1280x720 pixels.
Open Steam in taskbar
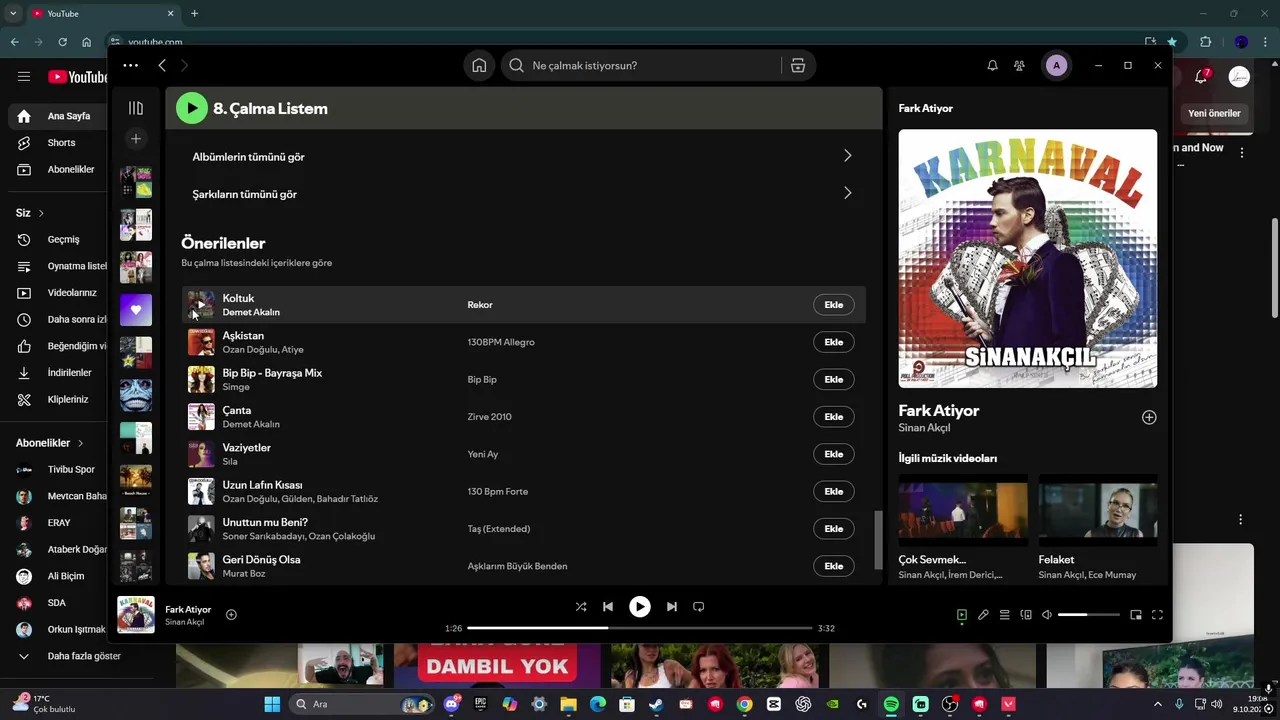[656, 704]
